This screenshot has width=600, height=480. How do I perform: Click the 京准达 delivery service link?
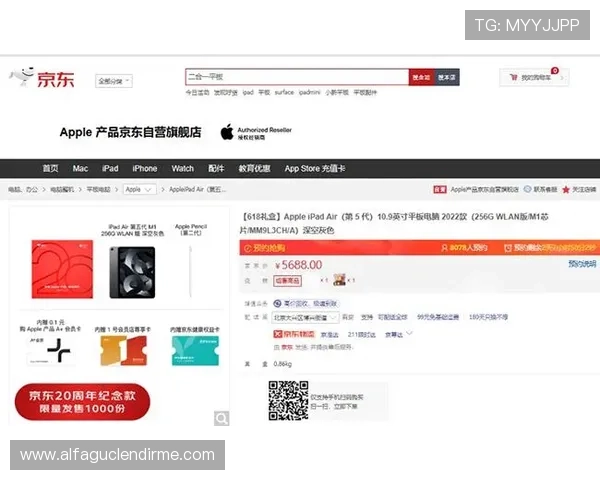pos(329,335)
